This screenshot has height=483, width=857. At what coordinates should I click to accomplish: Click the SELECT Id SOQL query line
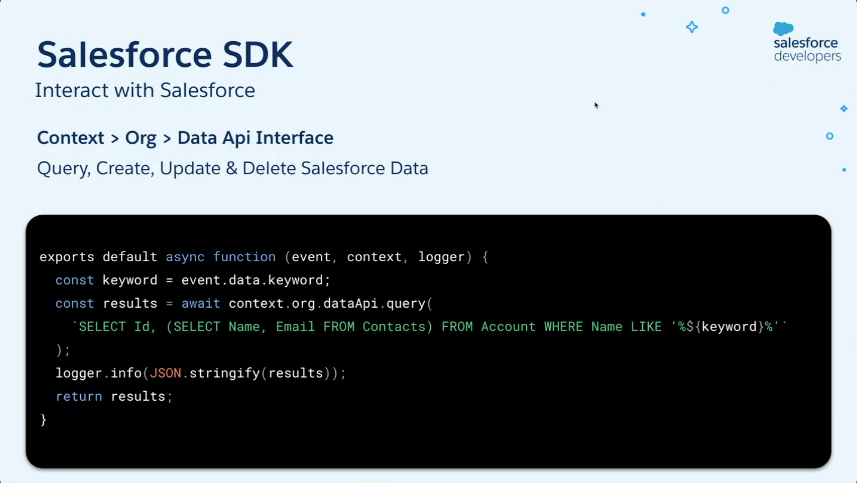(x=429, y=327)
